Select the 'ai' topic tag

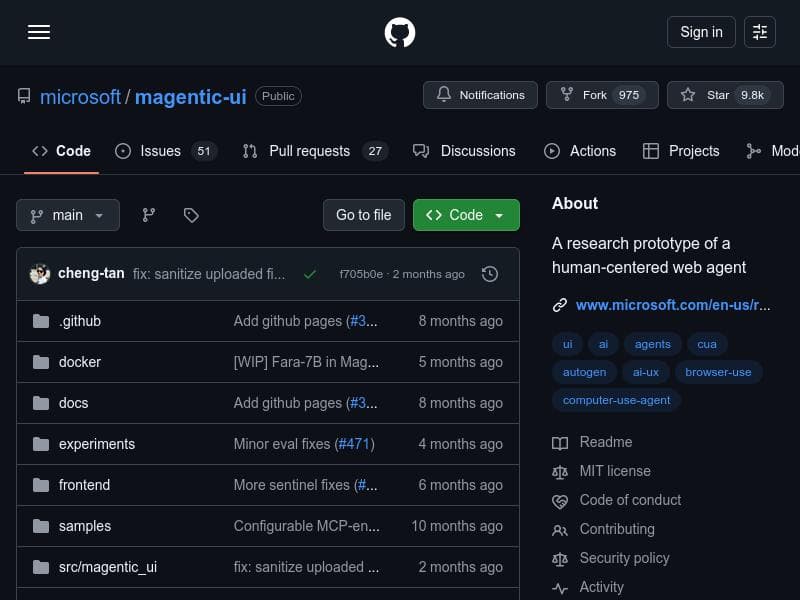pyautogui.click(x=604, y=344)
